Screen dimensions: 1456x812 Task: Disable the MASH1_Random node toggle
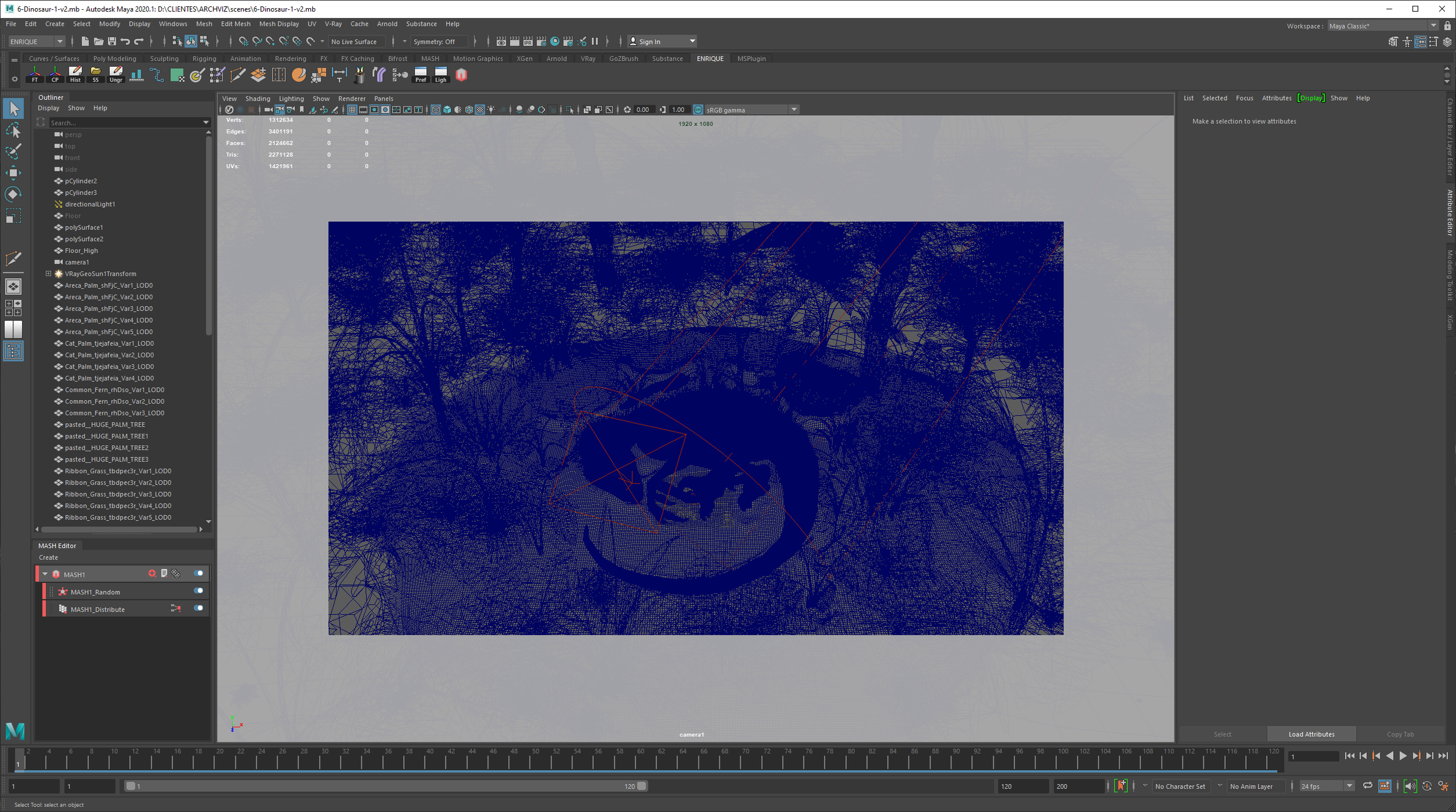(x=199, y=591)
